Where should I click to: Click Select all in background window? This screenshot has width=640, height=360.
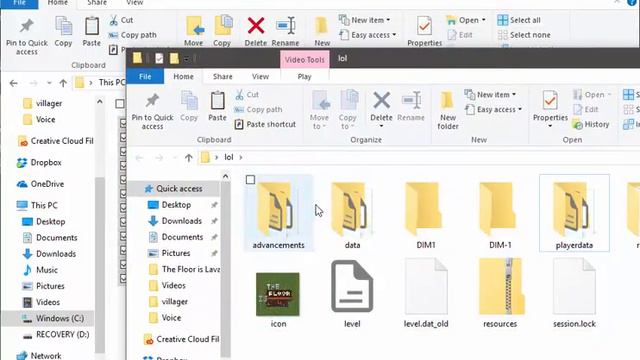click(x=519, y=20)
